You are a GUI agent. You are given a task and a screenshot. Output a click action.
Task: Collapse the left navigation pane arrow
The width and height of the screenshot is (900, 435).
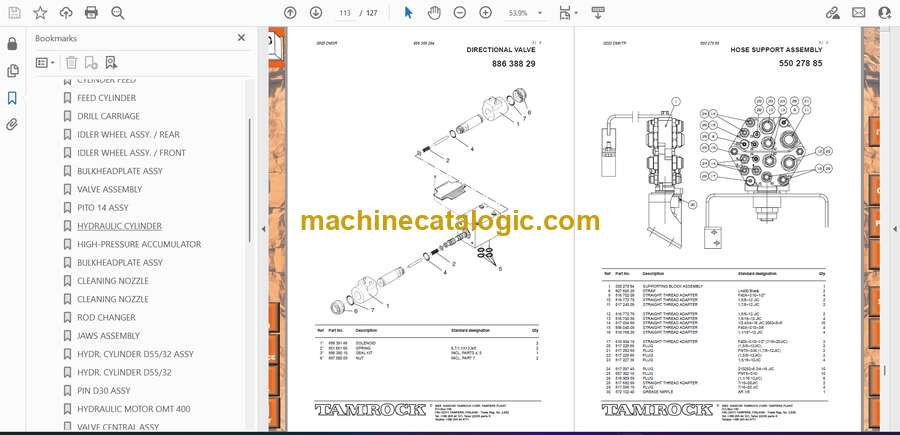click(x=263, y=229)
